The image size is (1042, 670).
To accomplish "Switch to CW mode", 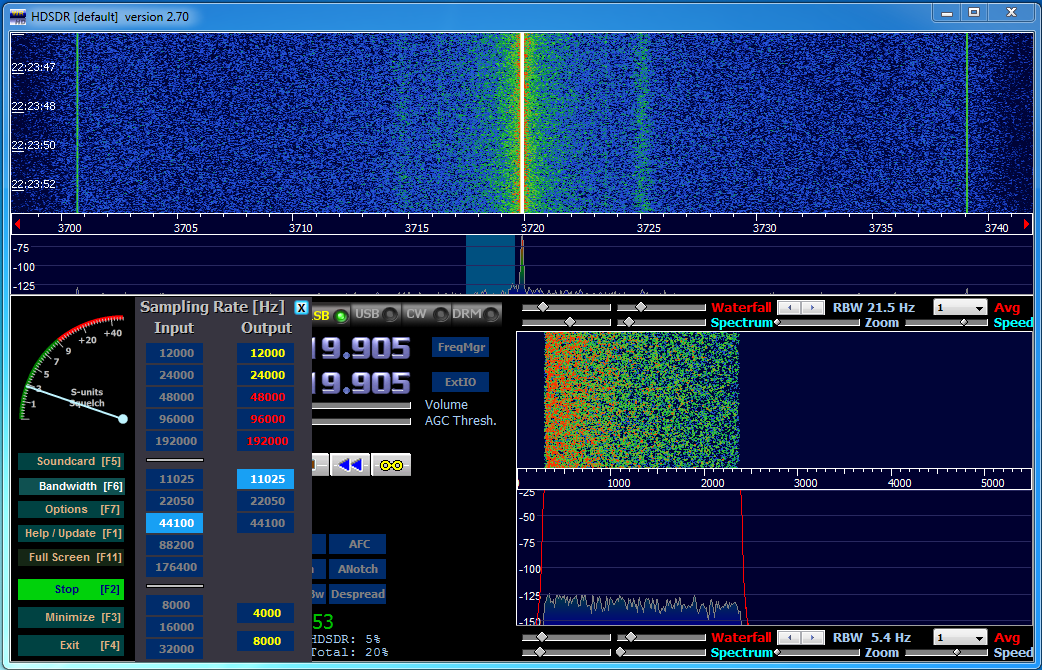I will [424, 315].
